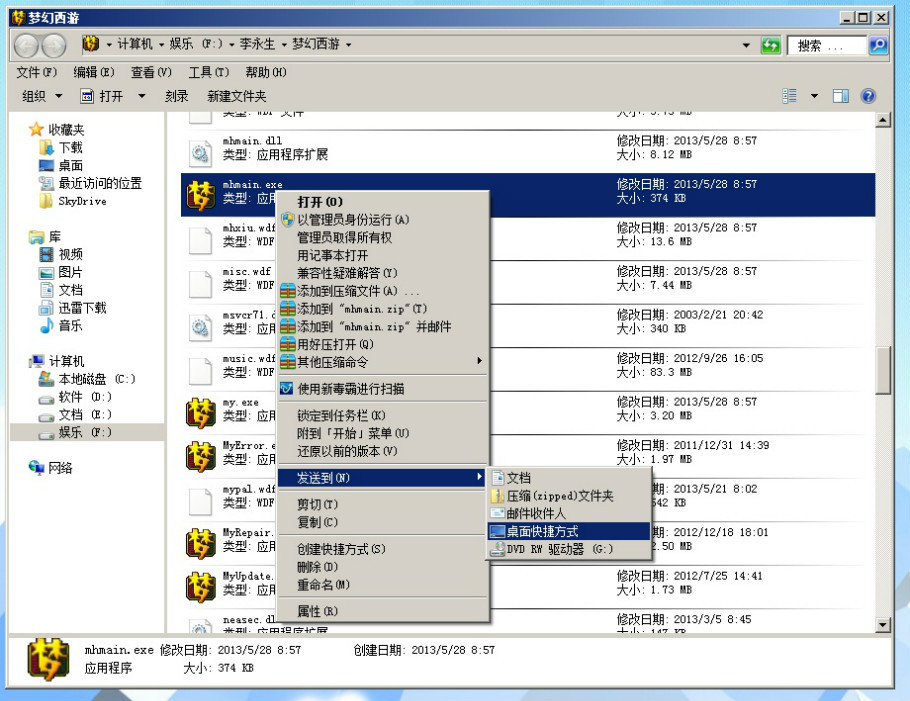The height and width of the screenshot is (701, 910).
Task: Select 音乐 library in sidebar
Action: pos(61,326)
